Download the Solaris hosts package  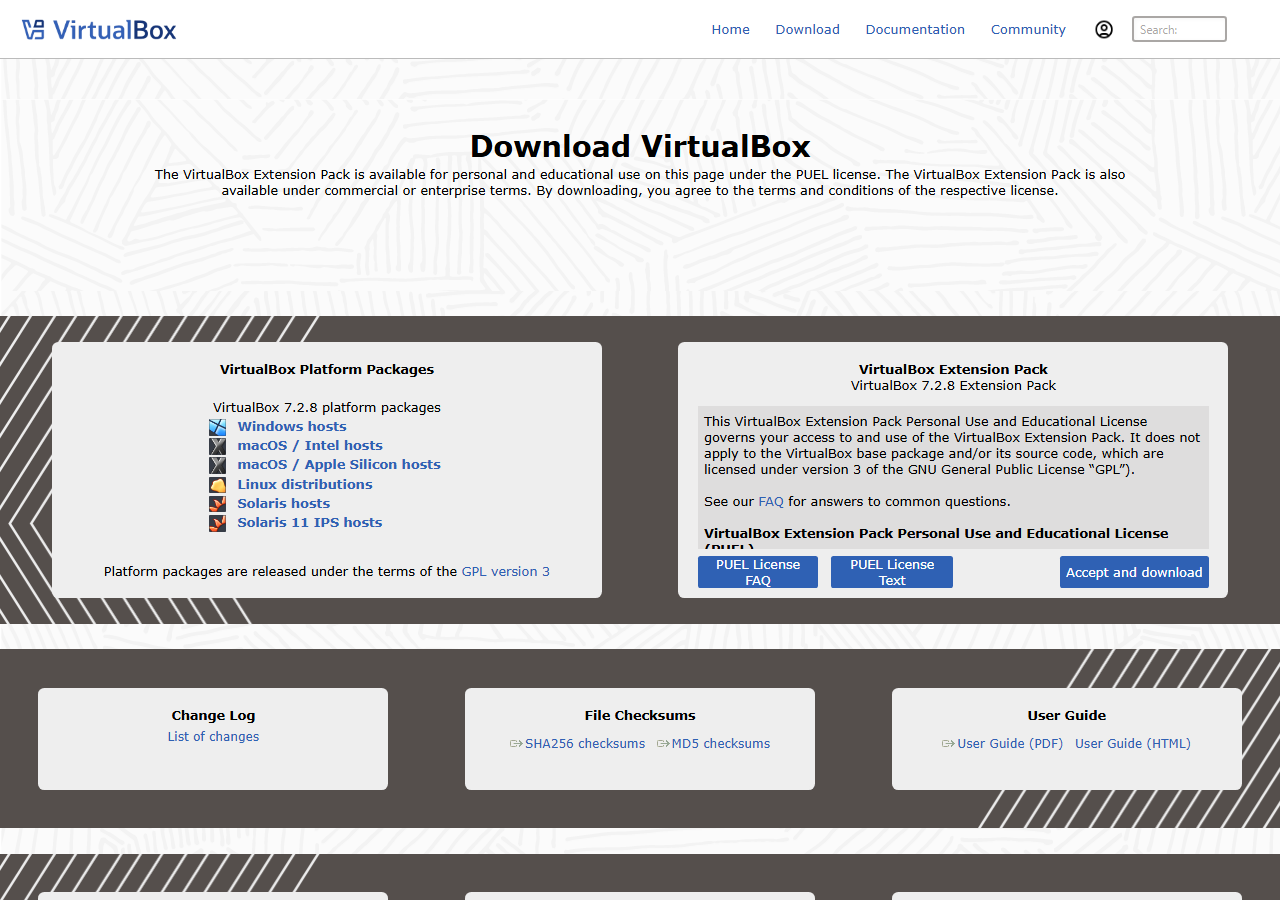point(284,503)
